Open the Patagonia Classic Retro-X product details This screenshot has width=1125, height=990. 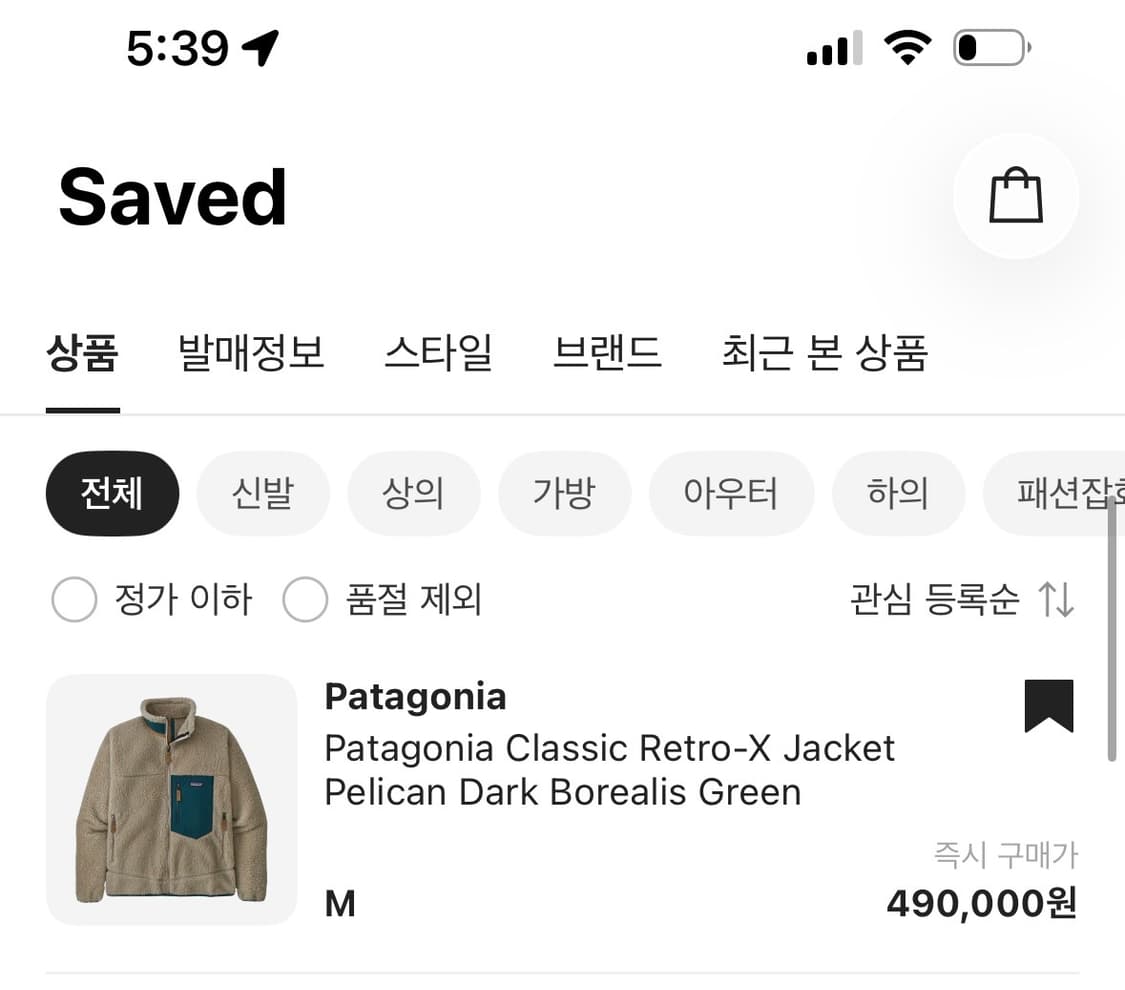pos(609,769)
